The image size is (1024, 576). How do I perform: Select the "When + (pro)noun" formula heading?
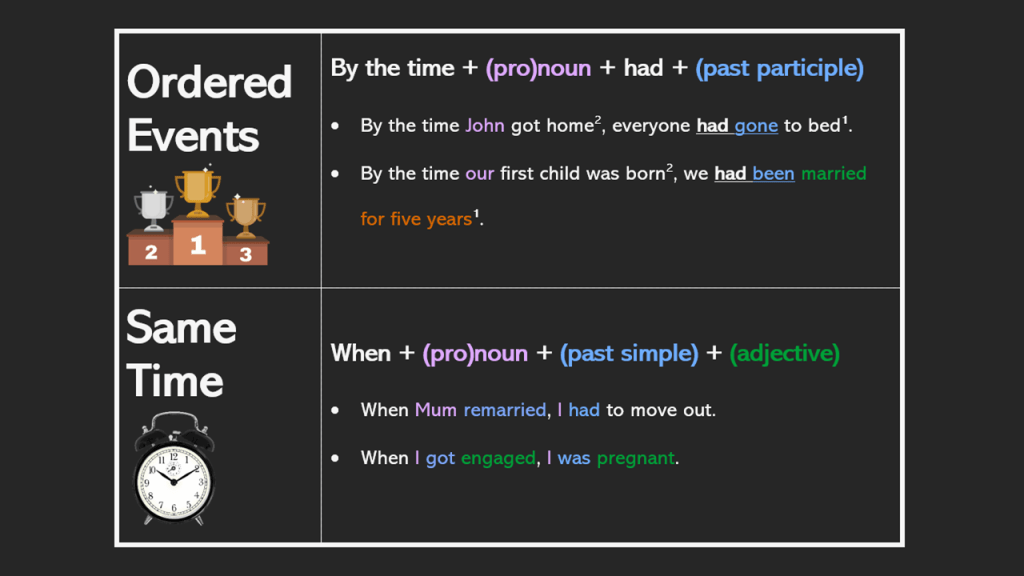(x=429, y=353)
